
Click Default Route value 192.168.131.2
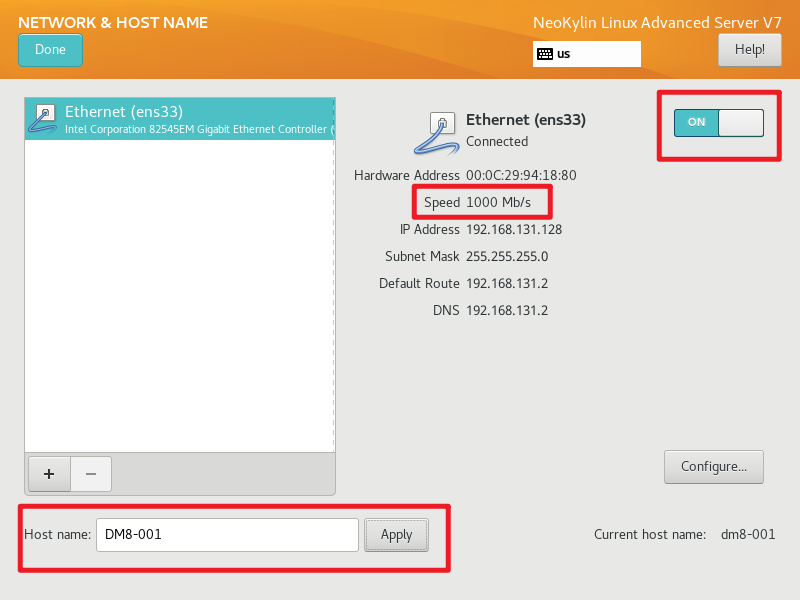click(507, 284)
